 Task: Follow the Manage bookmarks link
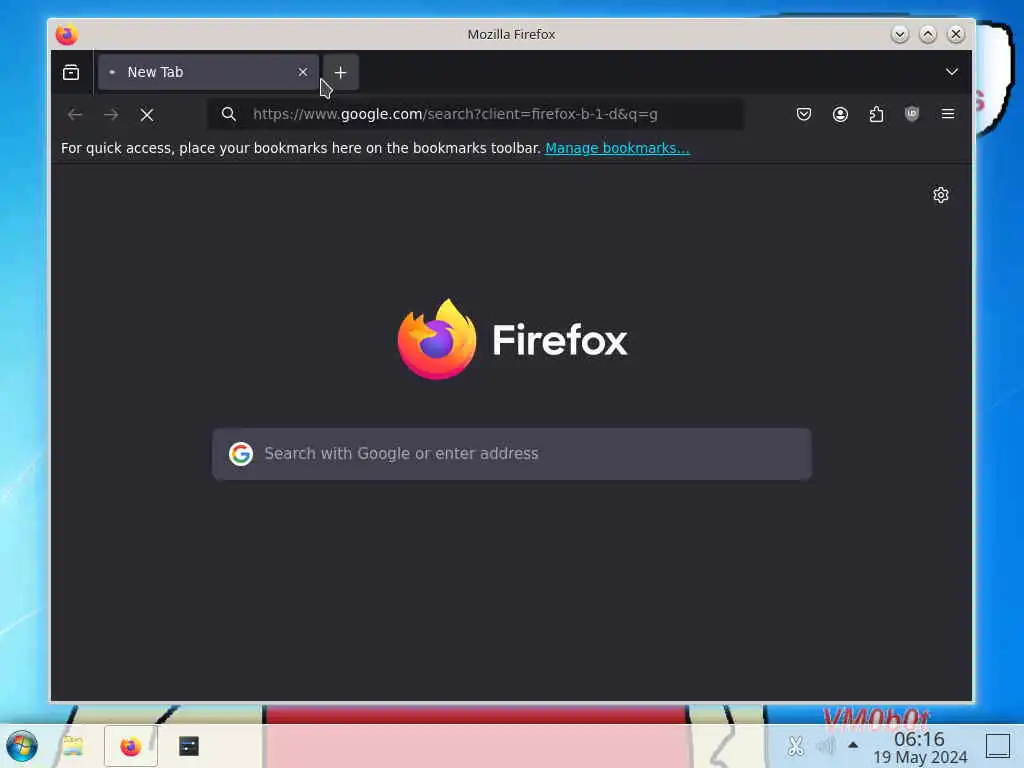pos(617,148)
